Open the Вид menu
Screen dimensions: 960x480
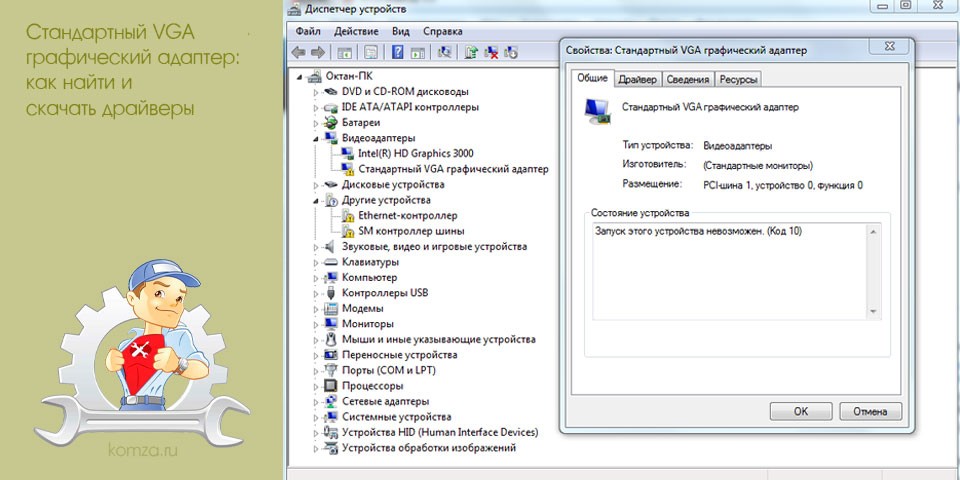(400, 31)
